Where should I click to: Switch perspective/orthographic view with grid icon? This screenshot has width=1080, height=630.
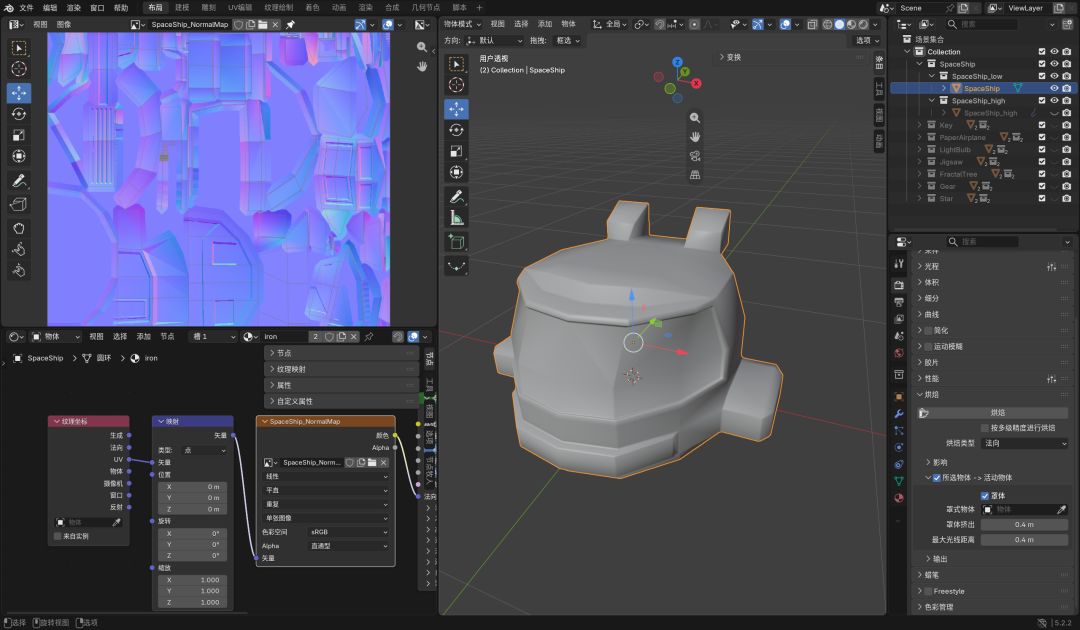(695, 175)
